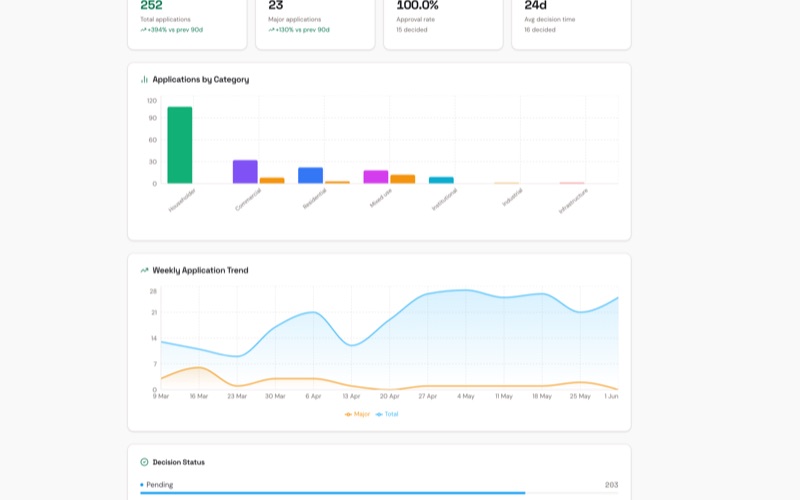Click the 20 Apr date label
Screen dimensions: 800x500
[x=389, y=396]
